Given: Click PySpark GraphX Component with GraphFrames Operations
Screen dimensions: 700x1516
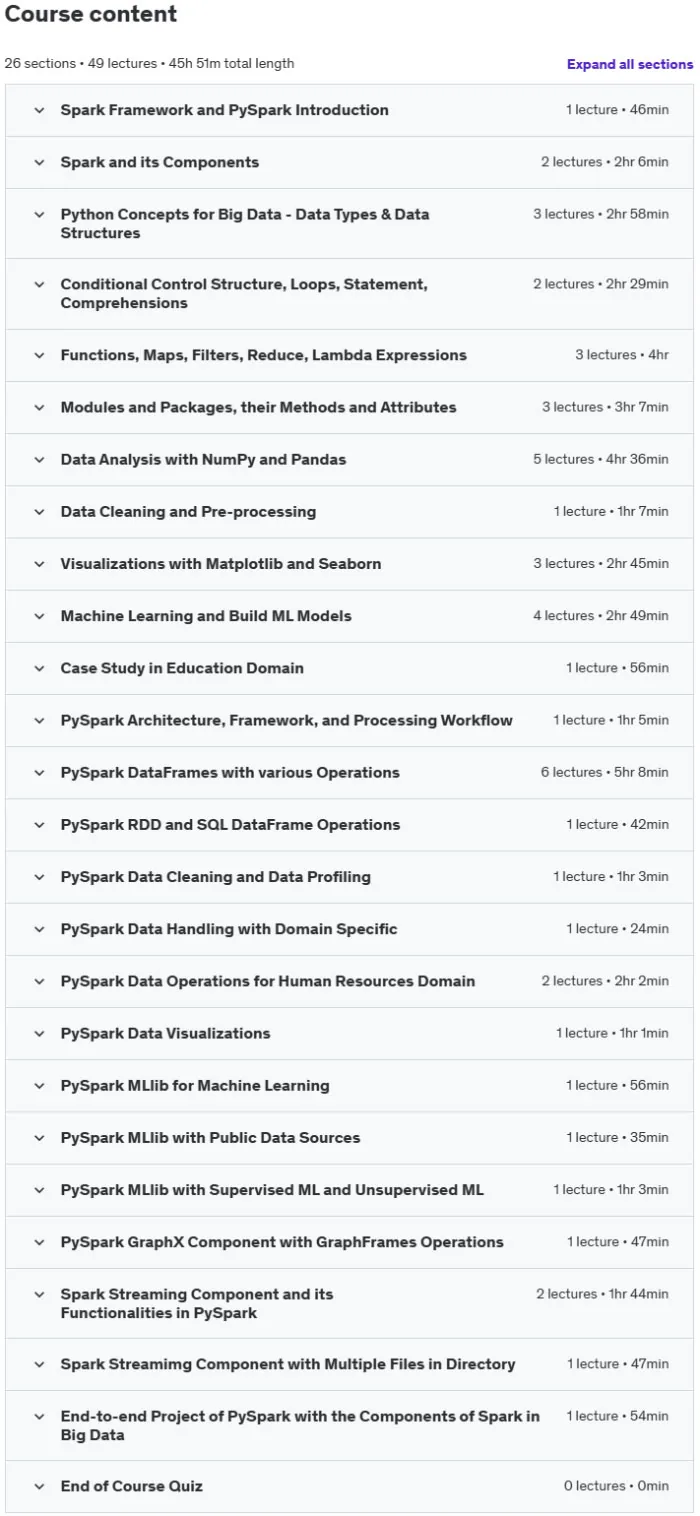Looking at the screenshot, I should tap(282, 1242).
